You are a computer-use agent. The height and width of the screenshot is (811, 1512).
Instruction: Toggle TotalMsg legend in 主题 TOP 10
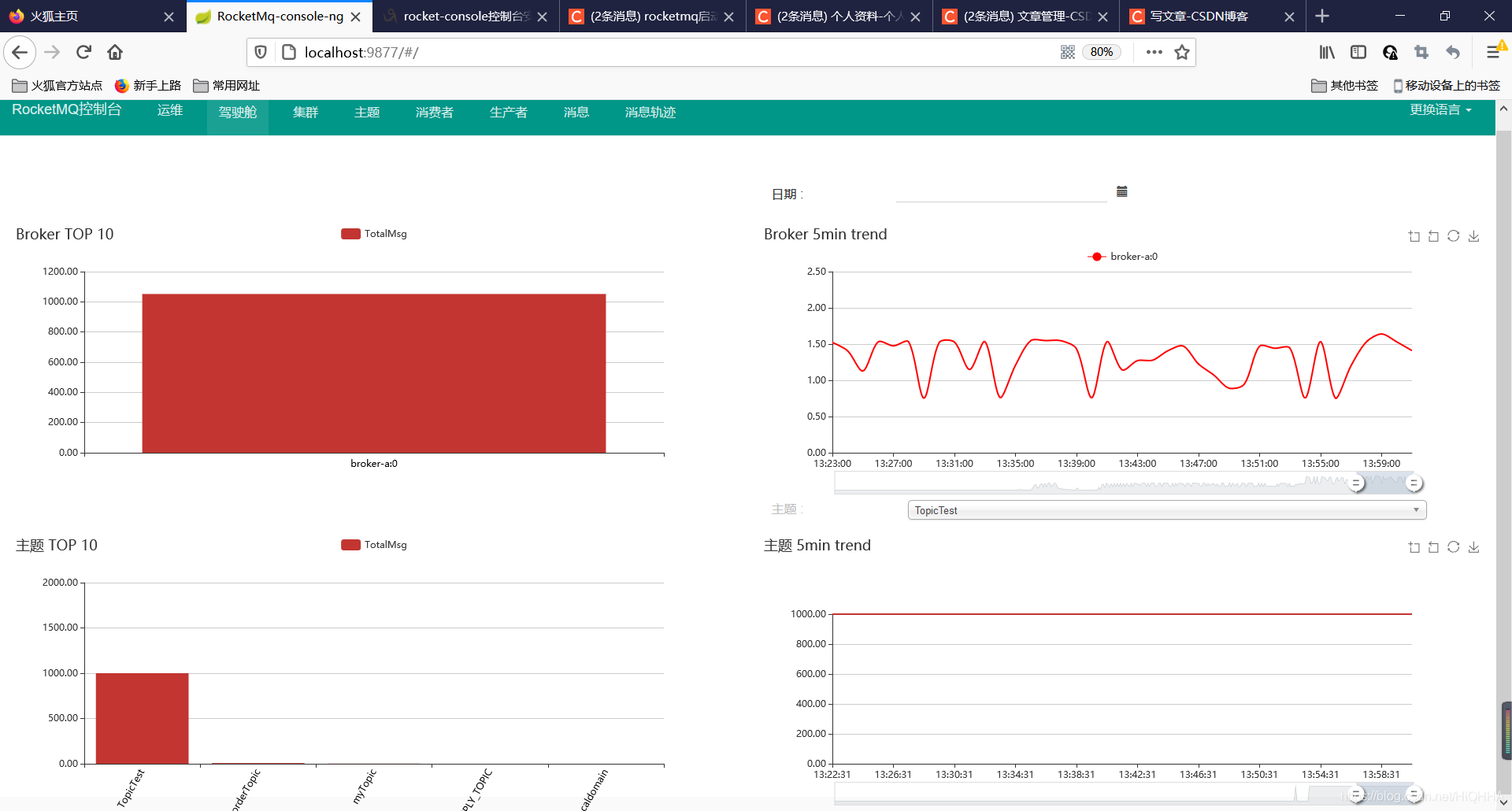[x=374, y=545]
